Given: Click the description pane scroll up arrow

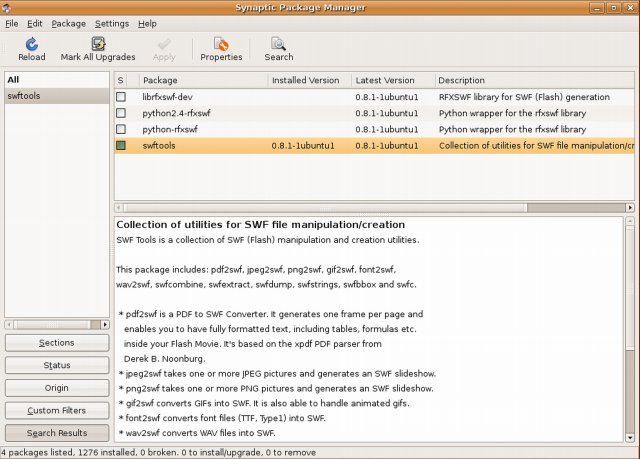Looking at the screenshot, I should click(630, 221).
